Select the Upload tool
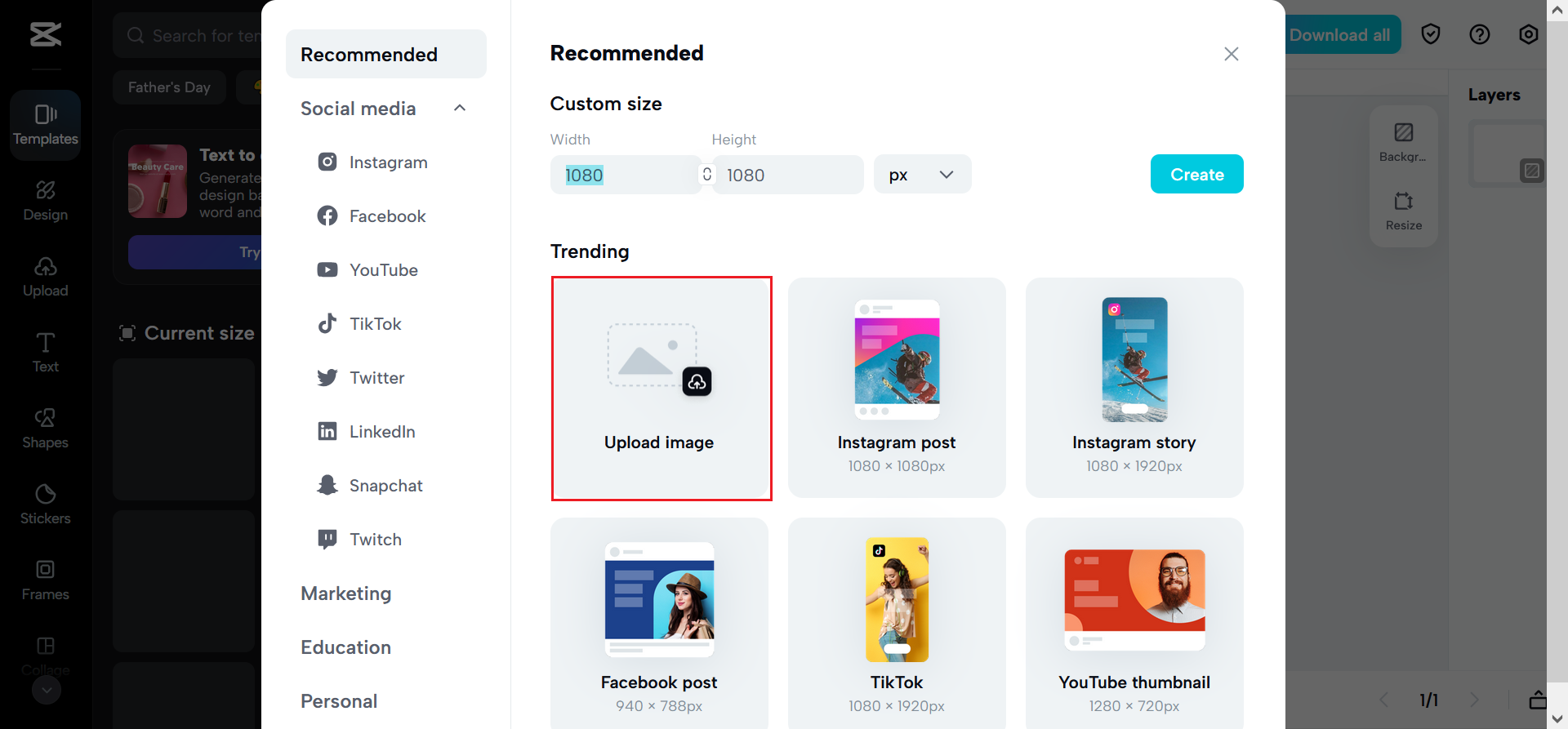 click(x=45, y=276)
